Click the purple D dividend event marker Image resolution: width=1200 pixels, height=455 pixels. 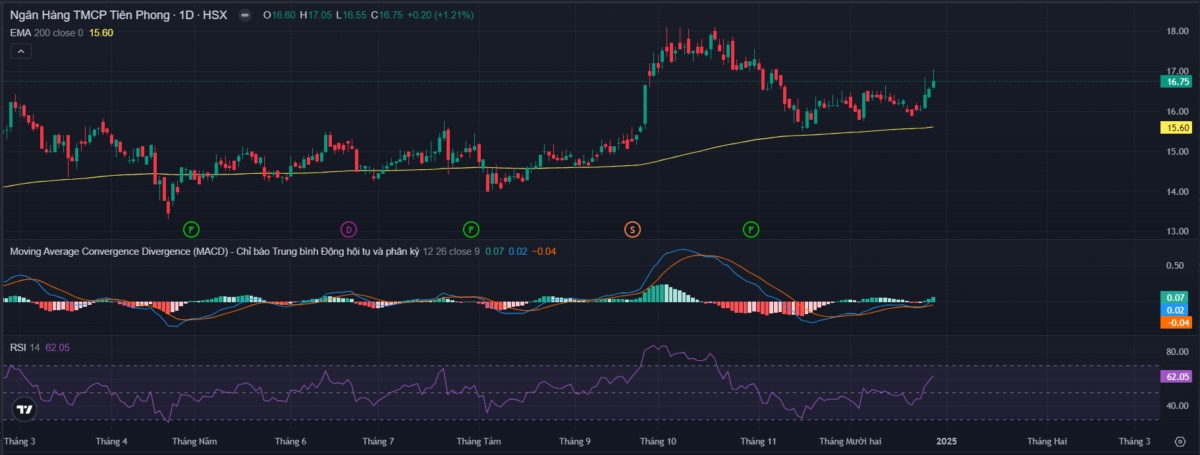point(349,229)
